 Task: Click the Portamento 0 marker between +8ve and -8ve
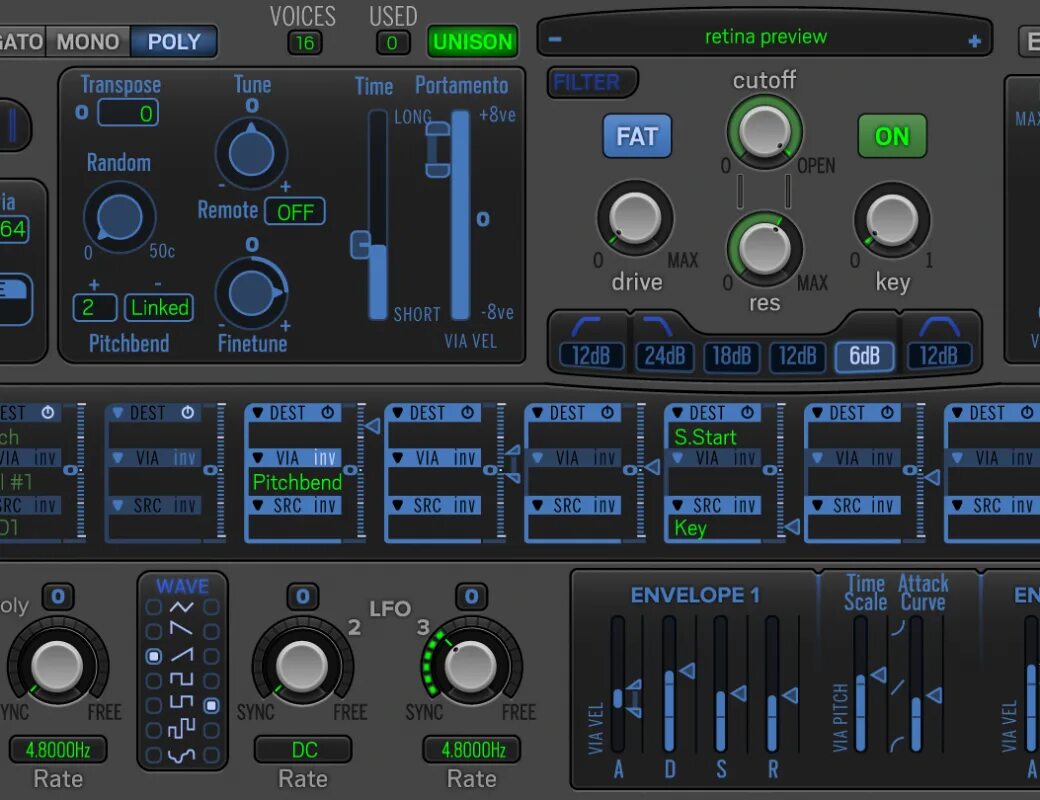tap(483, 219)
